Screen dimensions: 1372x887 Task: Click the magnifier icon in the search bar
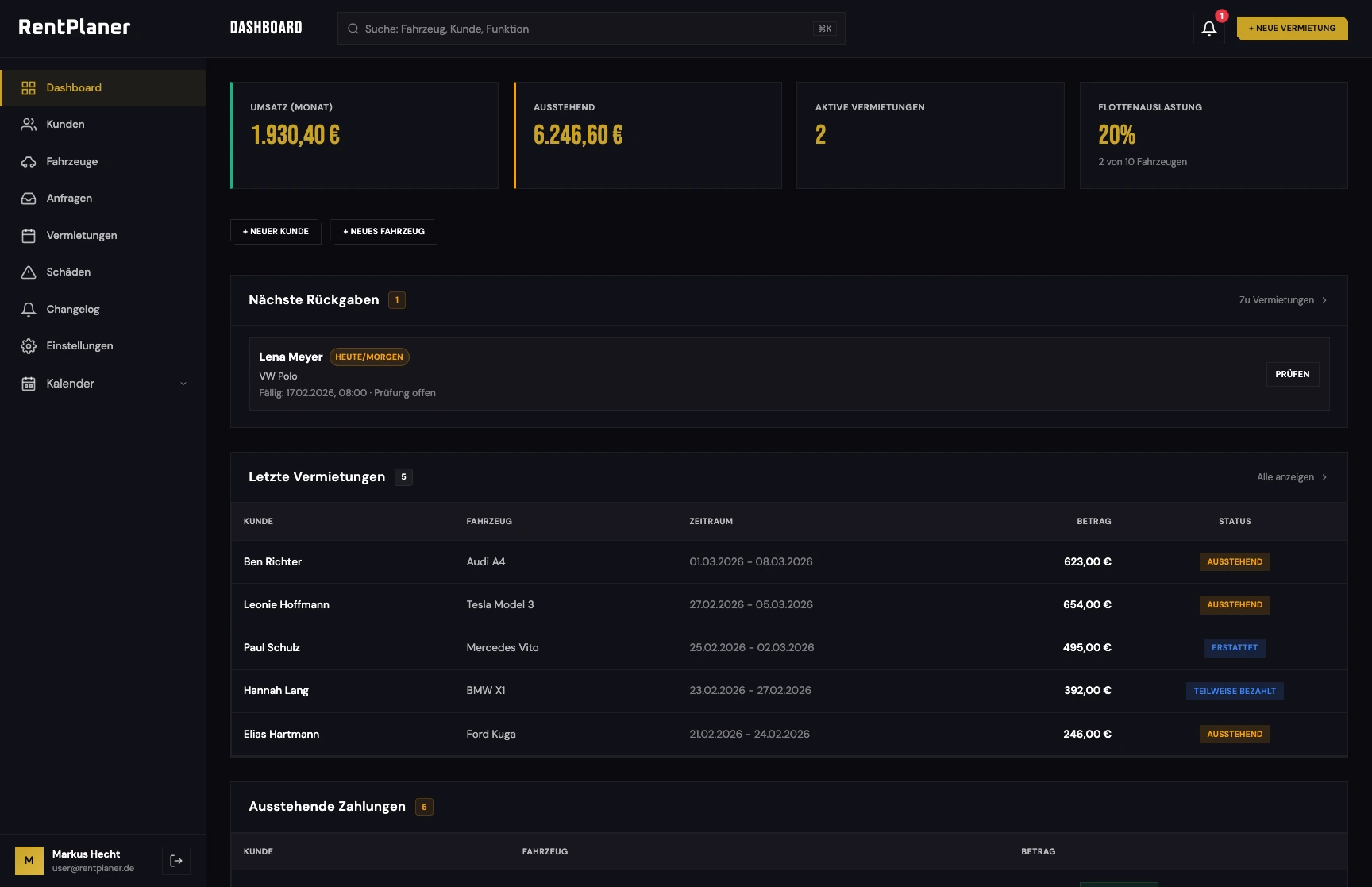353,28
